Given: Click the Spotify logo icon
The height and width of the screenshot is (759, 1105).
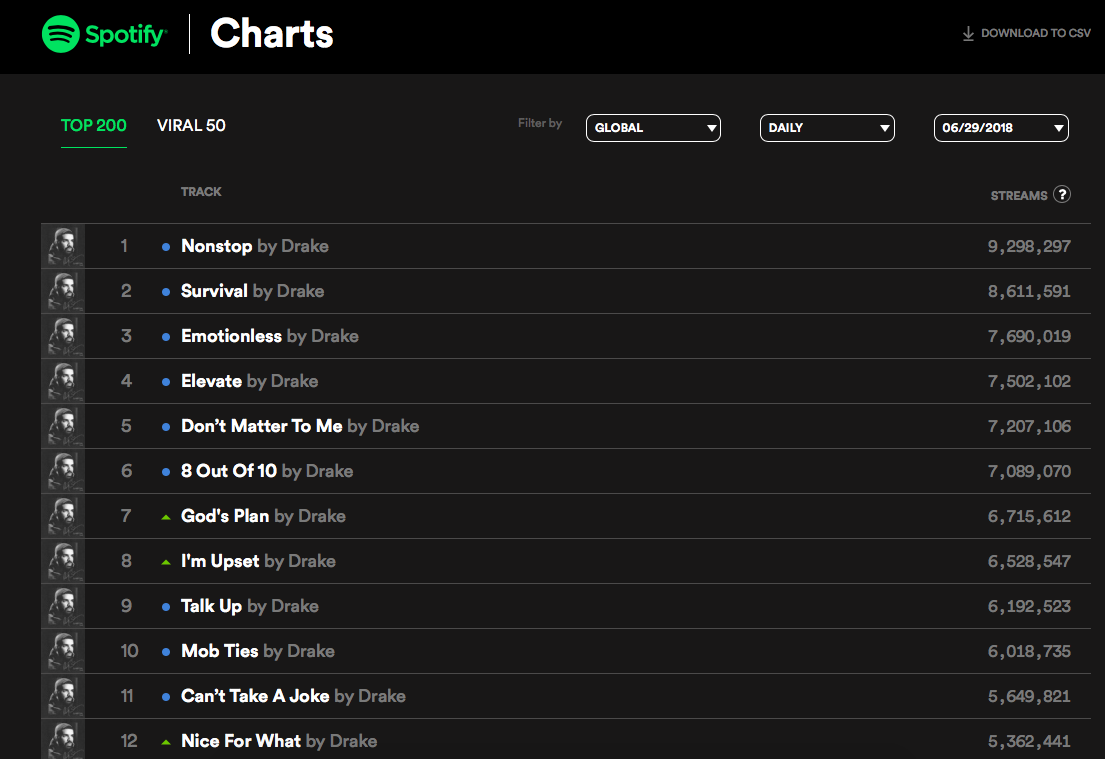Looking at the screenshot, I should pos(61,34).
